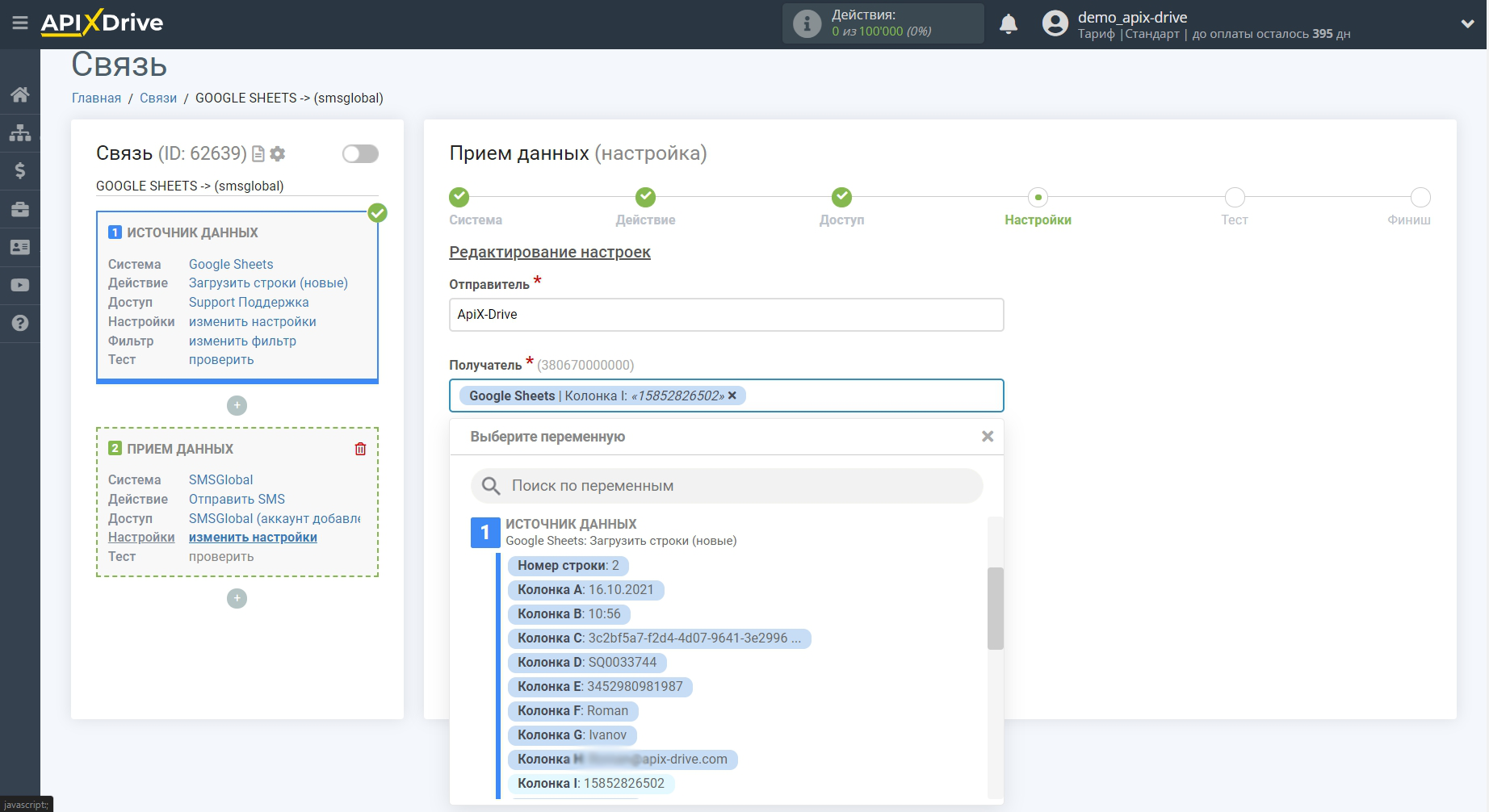Click the variable search magnifier icon
This screenshot has width=1489, height=812.
(491, 486)
